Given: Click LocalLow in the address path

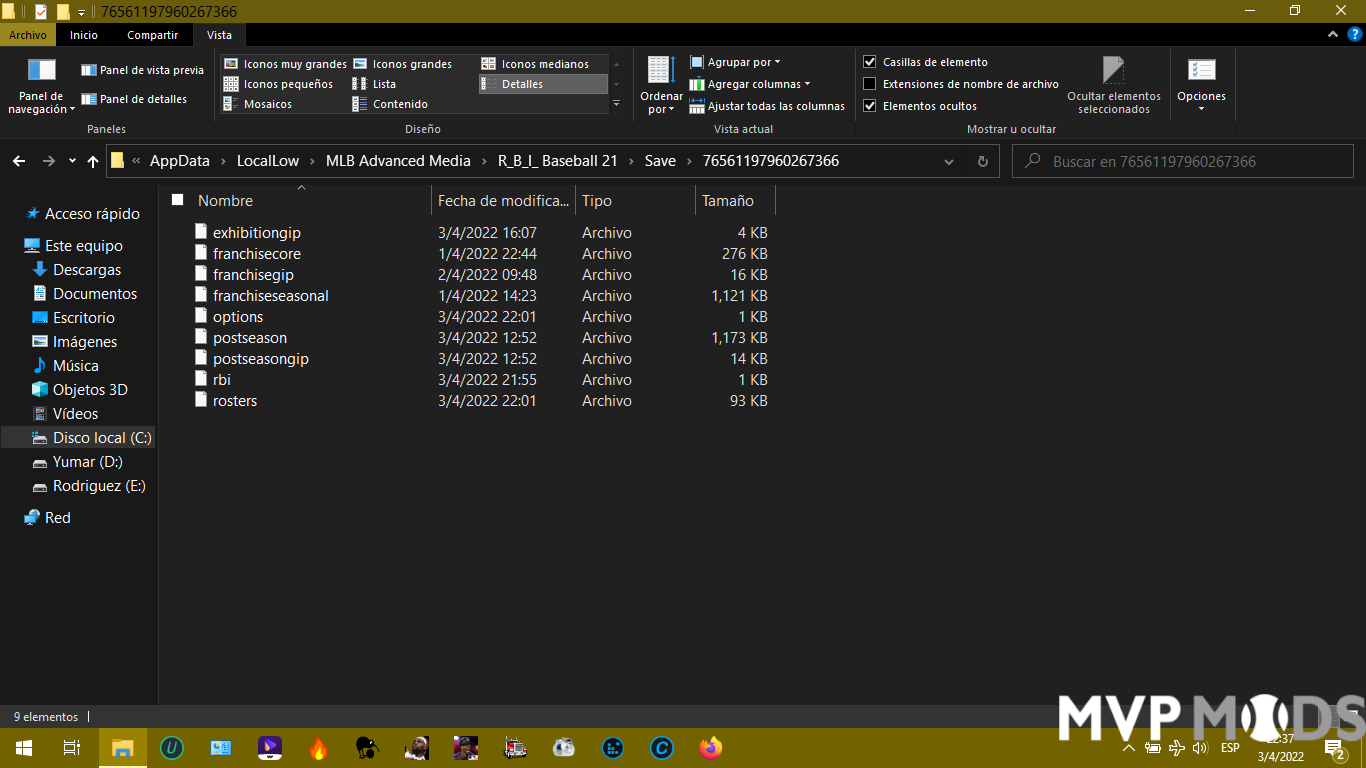Looking at the screenshot, I should pyautogui.click(x=267, y=161).
